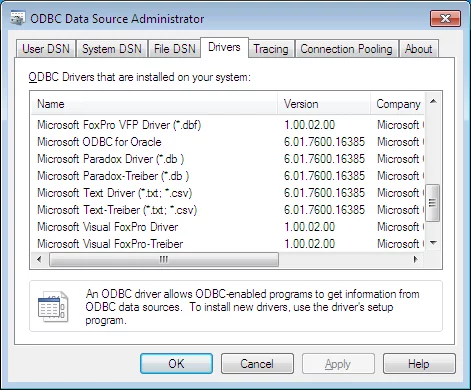Click version 6.01.7600.16385 of ODBC for Oracle
The image size is (471, 390).
(324, 142)
